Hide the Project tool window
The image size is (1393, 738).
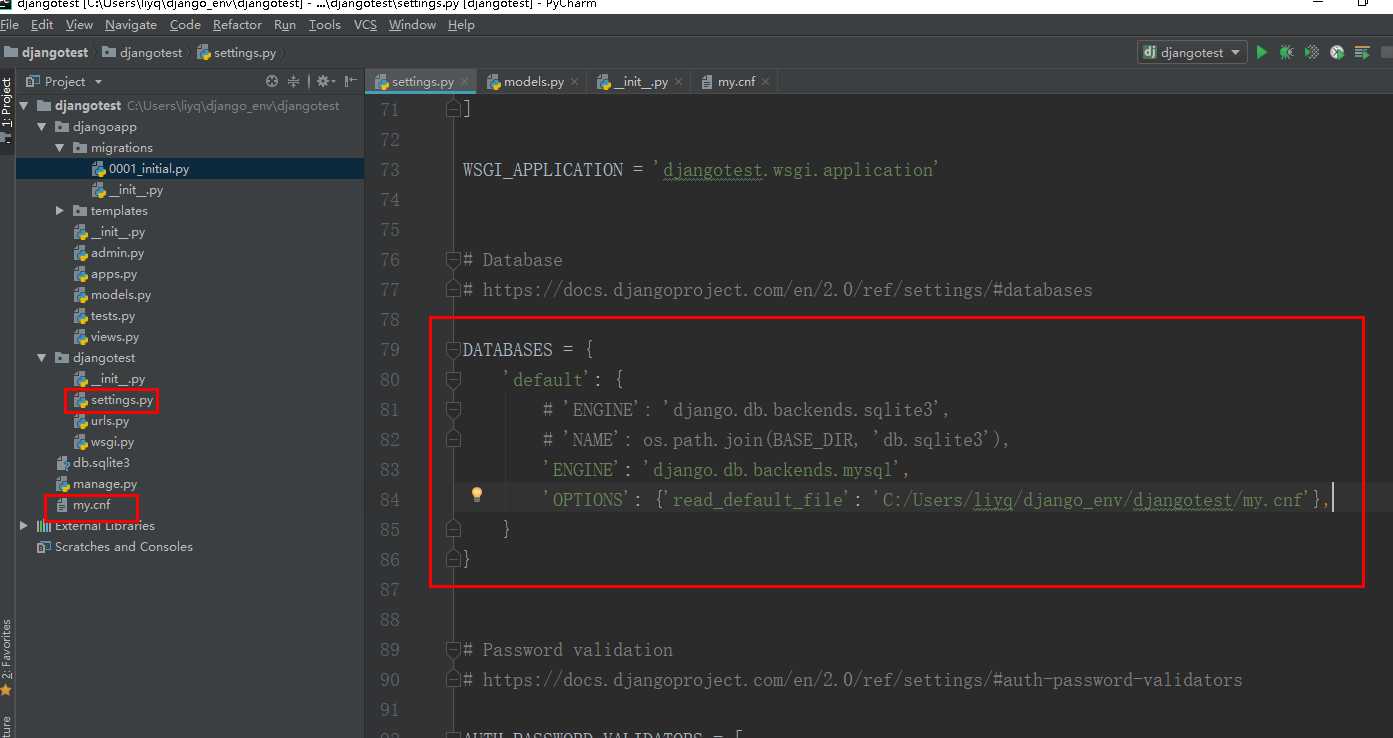pyautogui.click(x=350, y=81)
